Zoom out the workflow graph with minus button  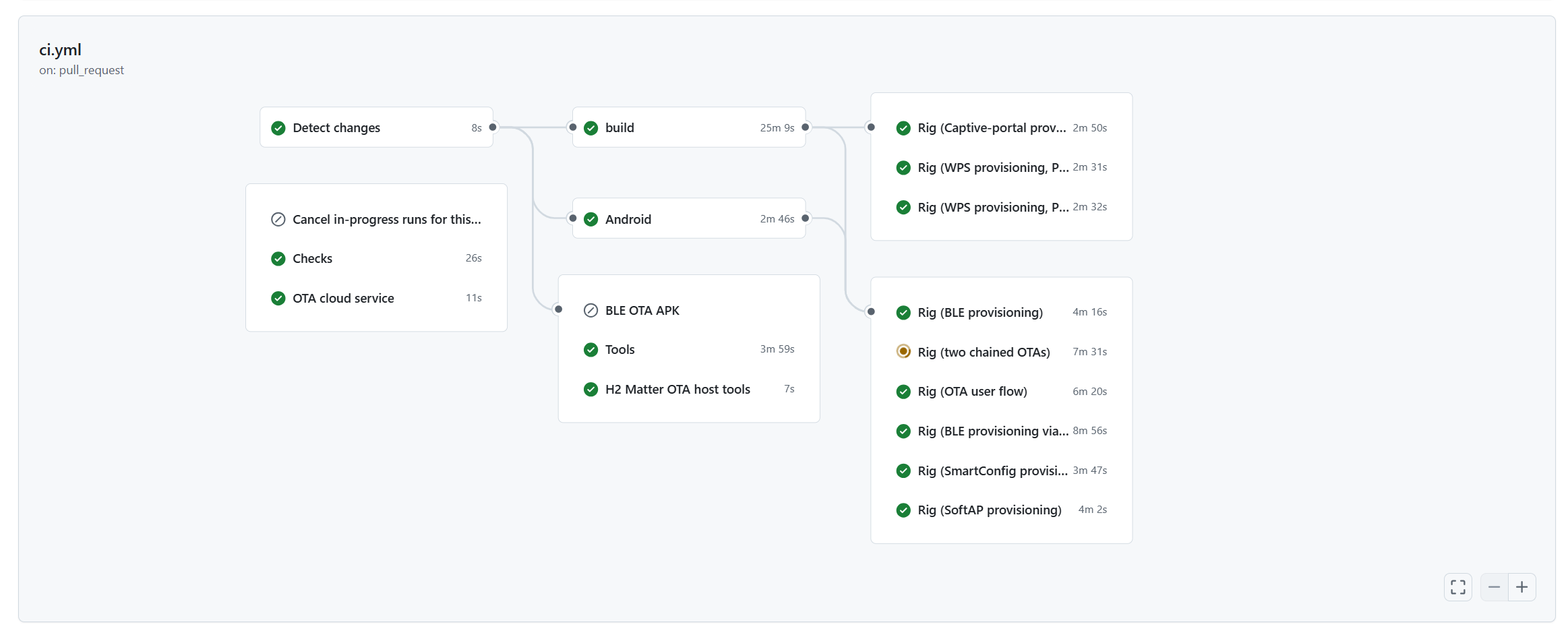pos(1494,587)
